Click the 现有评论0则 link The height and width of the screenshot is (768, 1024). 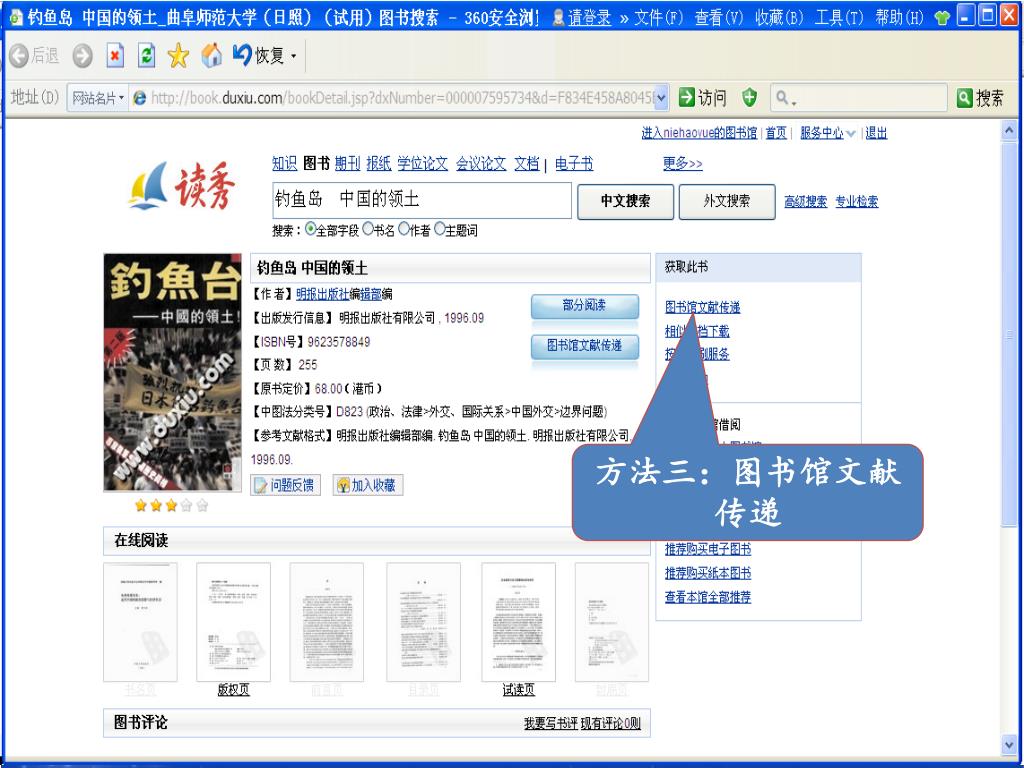coord(611,723)
